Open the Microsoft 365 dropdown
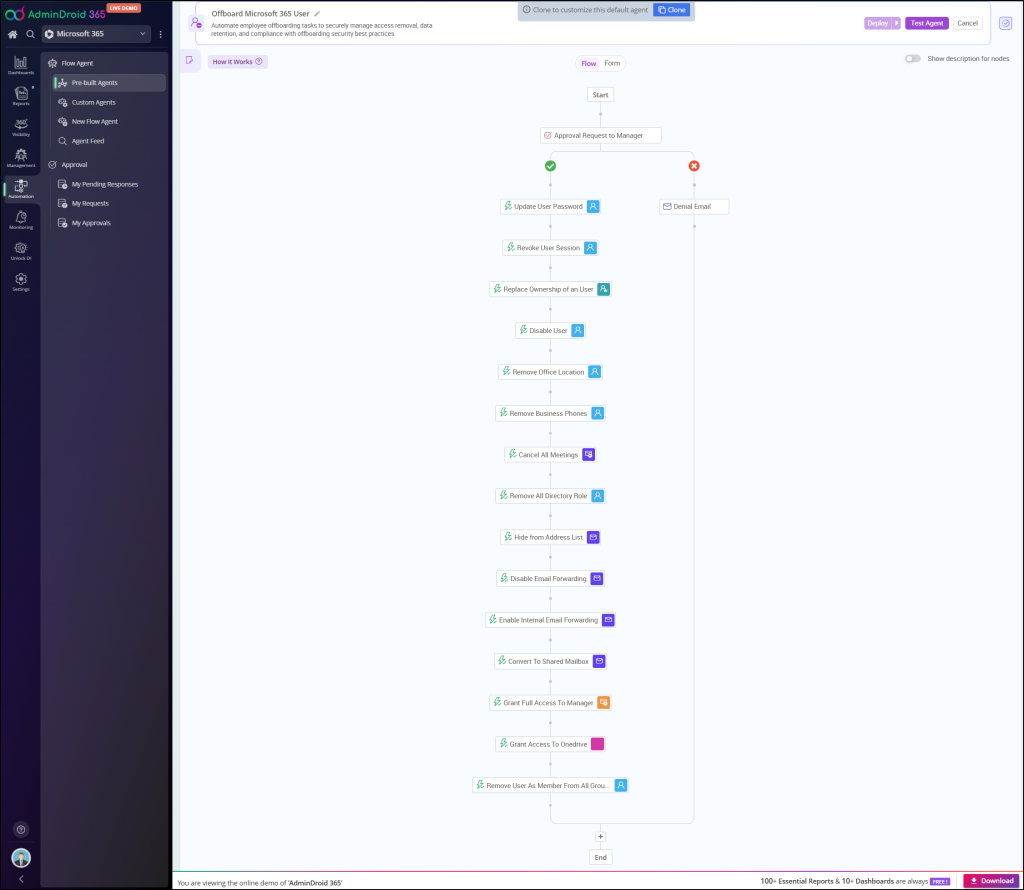This screenshot has width=1024, height=890. click(97, 34)
